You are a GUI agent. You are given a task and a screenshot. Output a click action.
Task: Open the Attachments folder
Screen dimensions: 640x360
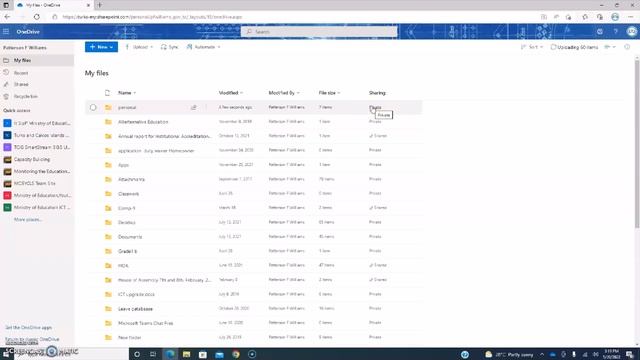coord(131,179)
